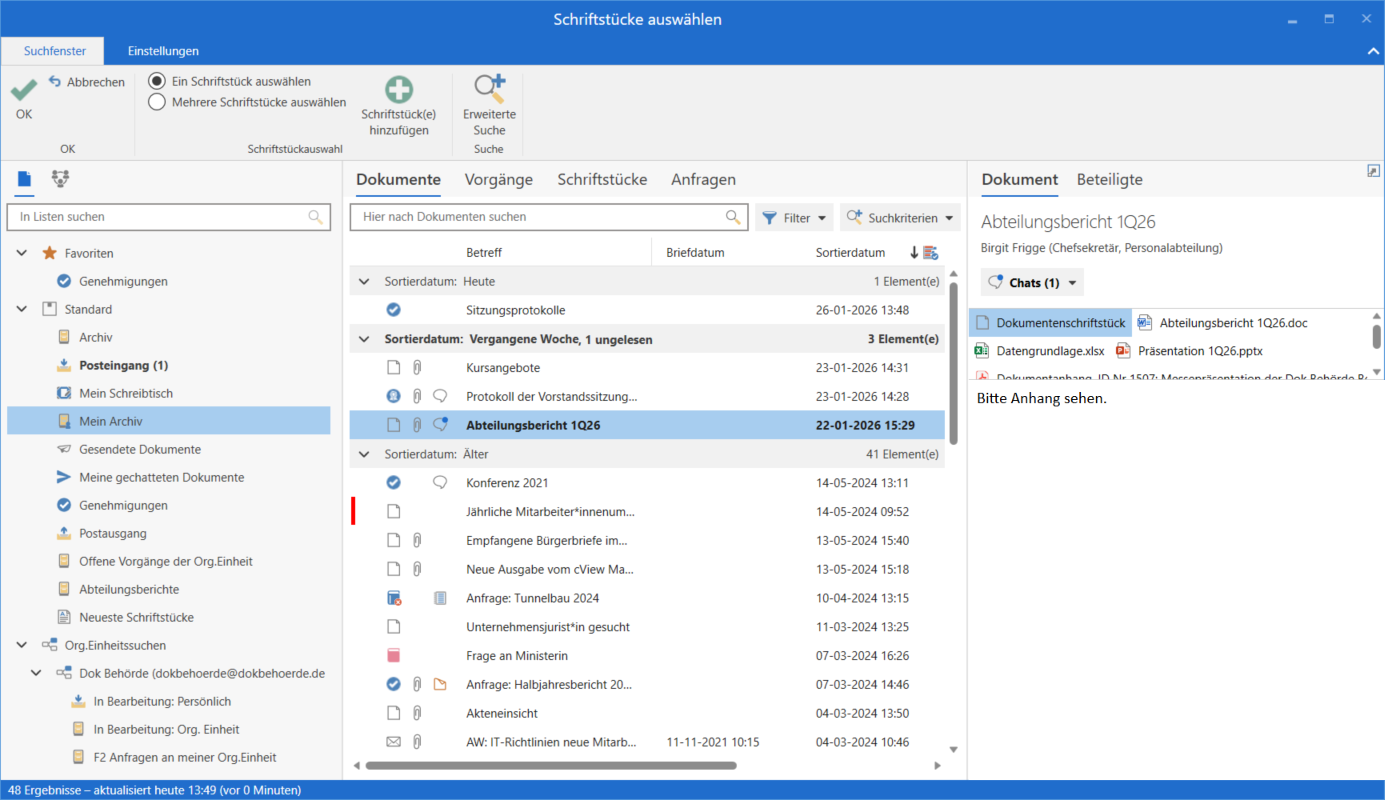Open the Schriftstücke tab
1385x800 pixels.
tap(602, 180)
